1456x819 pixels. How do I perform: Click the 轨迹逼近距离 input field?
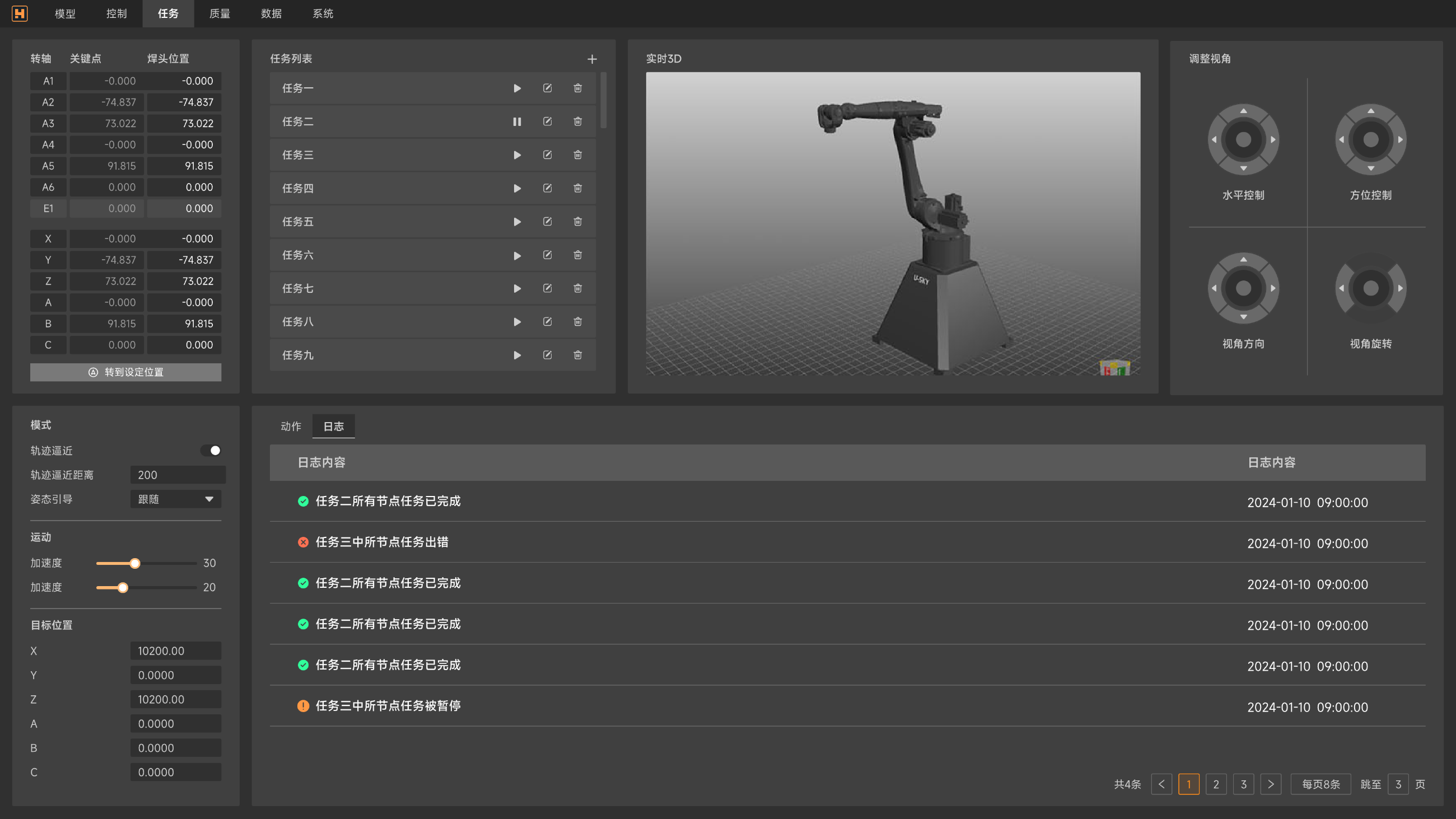pos(178,475)
